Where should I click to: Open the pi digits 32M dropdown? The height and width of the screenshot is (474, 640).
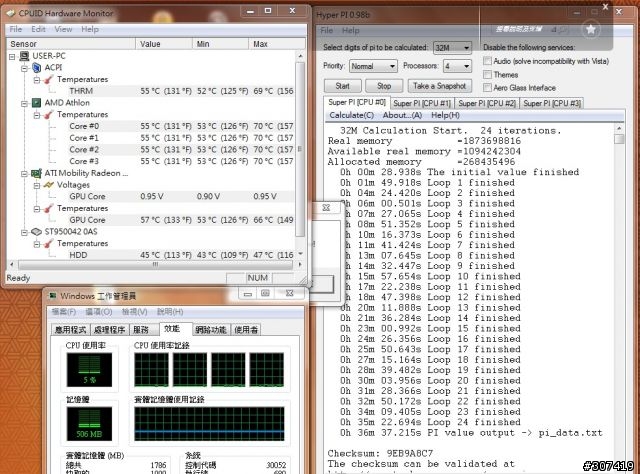click(453, 48)
